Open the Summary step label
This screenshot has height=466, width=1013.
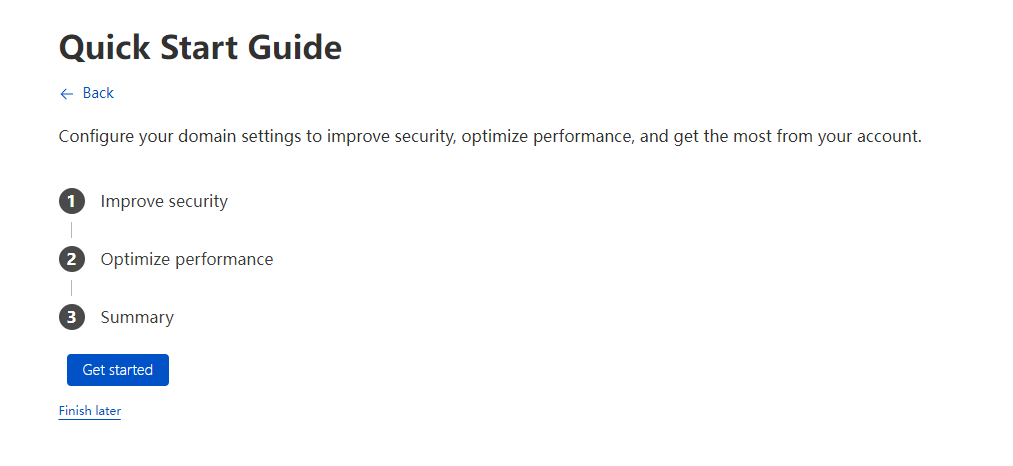(137, 317)
